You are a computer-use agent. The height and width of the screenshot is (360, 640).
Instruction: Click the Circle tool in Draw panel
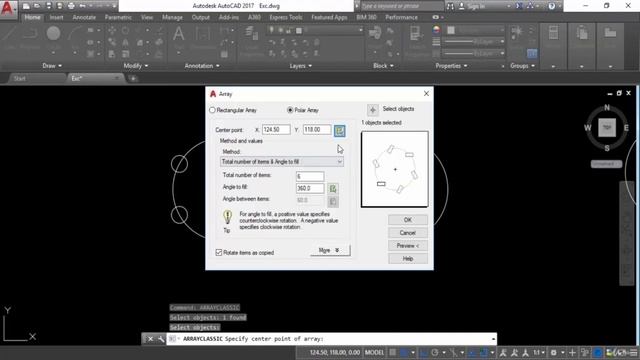click(53, 33)
